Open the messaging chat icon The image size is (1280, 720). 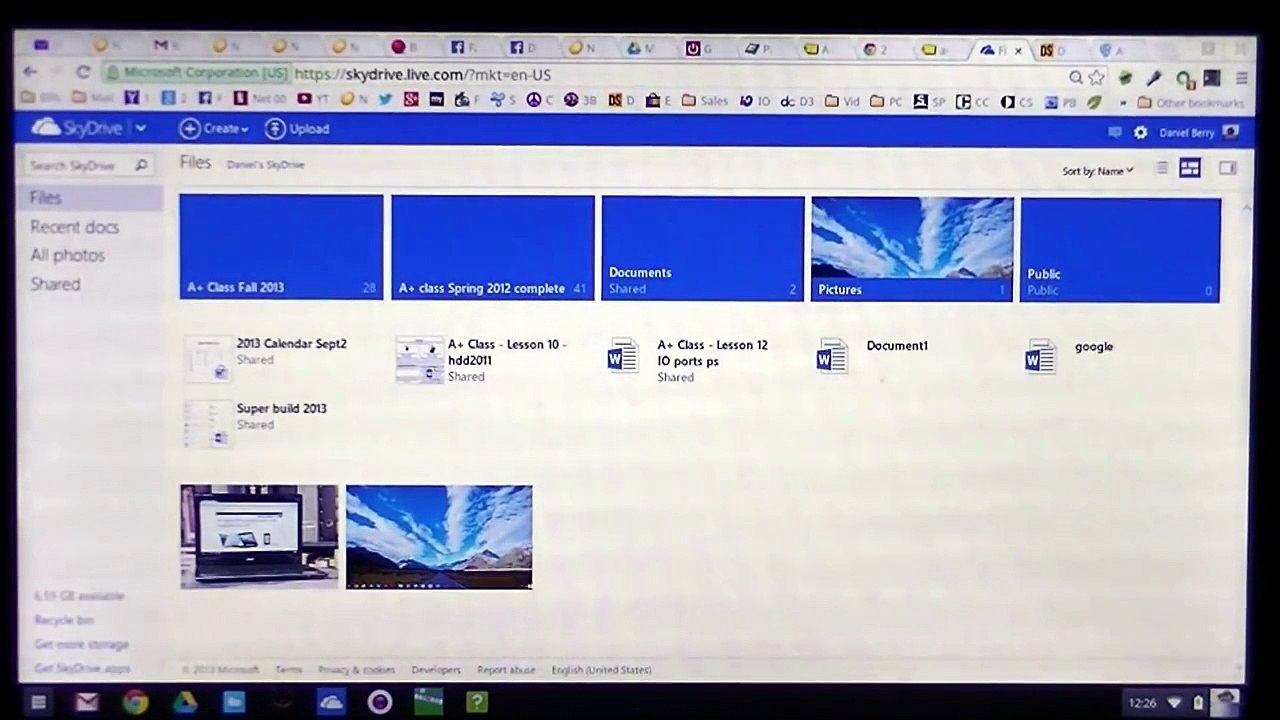point(1115,132)
